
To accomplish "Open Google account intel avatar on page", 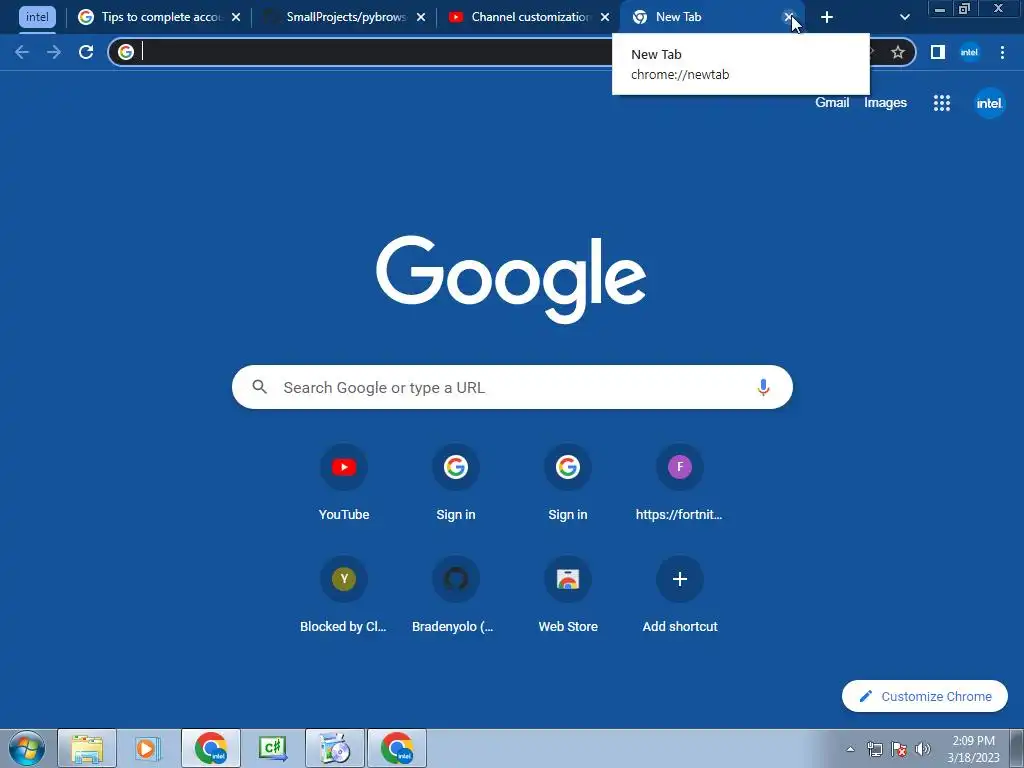I will click(989, 103).
